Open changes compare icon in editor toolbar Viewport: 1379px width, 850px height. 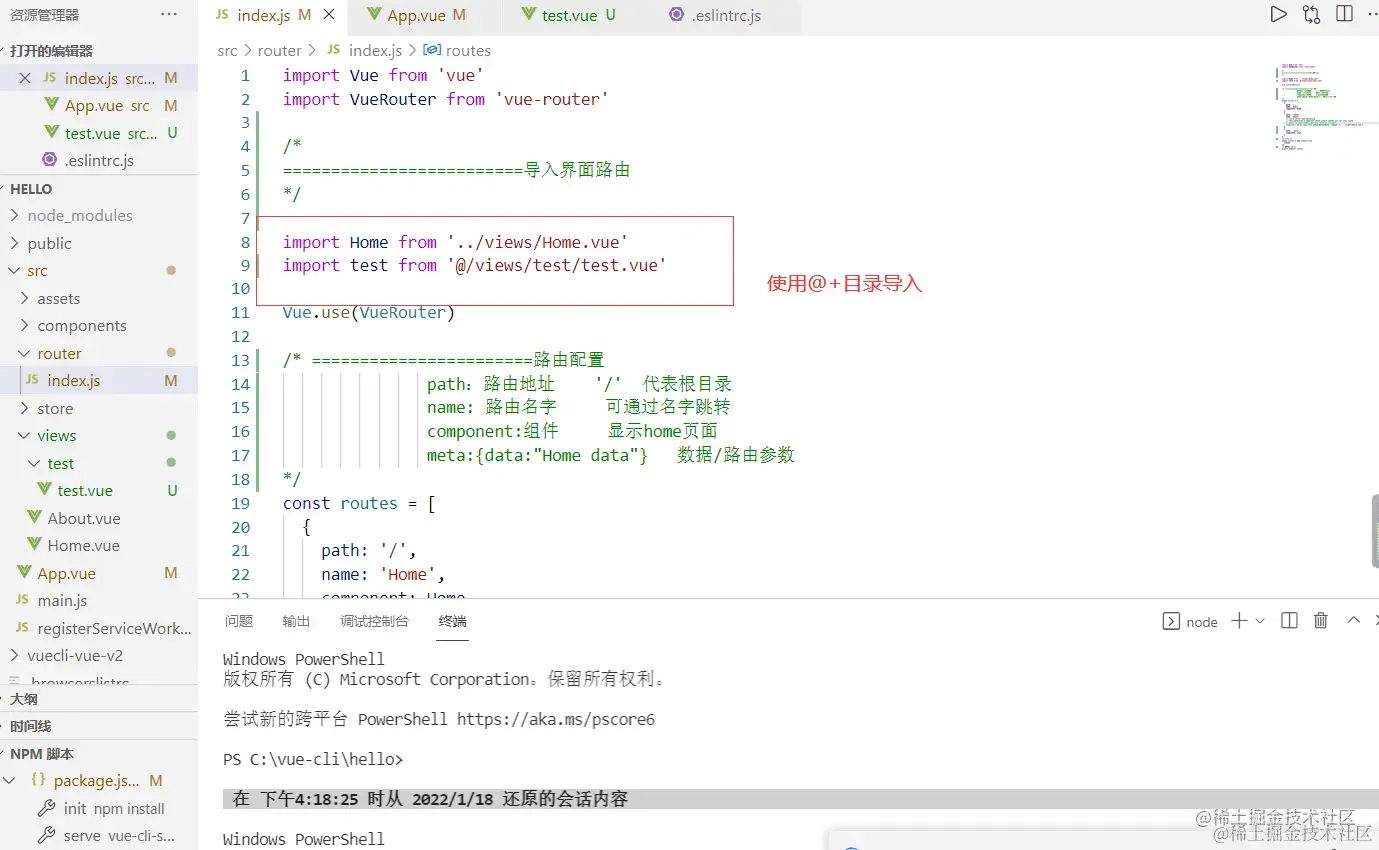[x=1311, y=14]
